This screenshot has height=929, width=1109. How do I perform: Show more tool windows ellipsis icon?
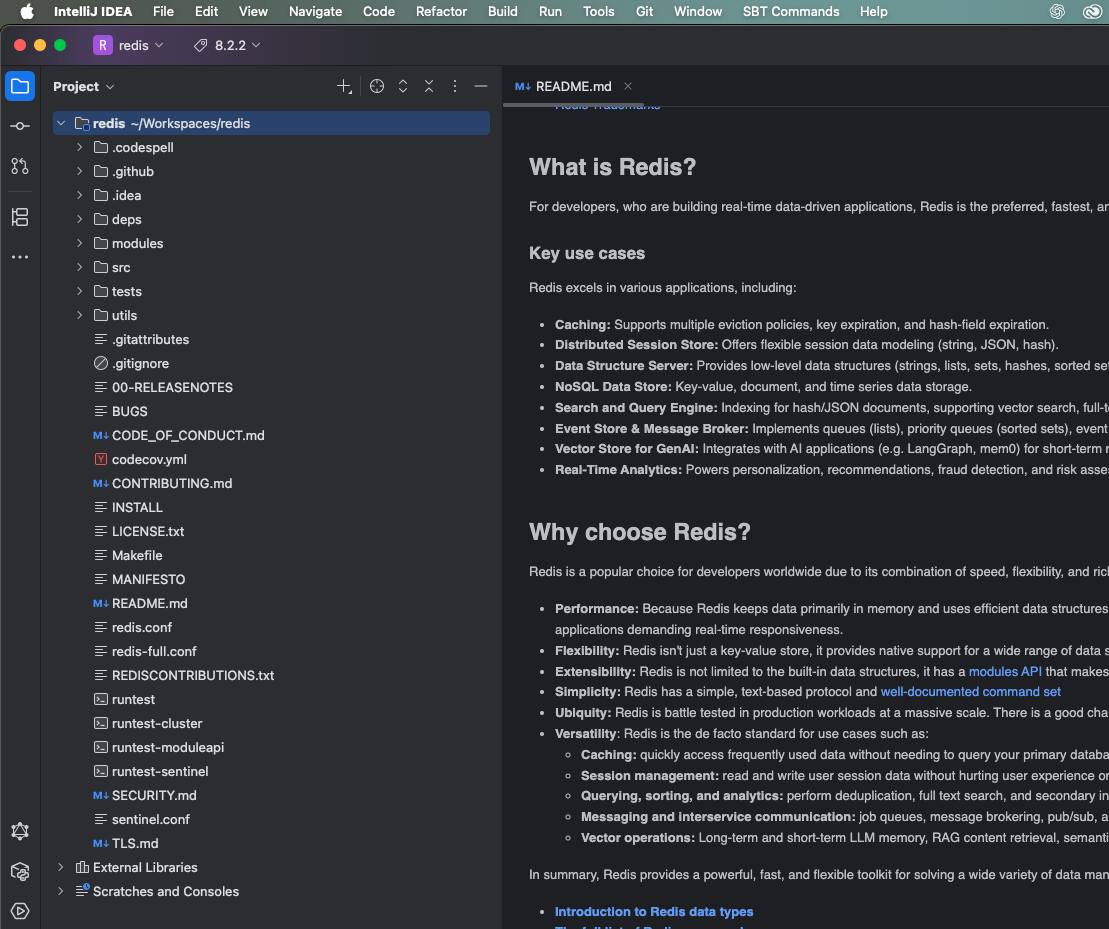click(x=20, y=257)
